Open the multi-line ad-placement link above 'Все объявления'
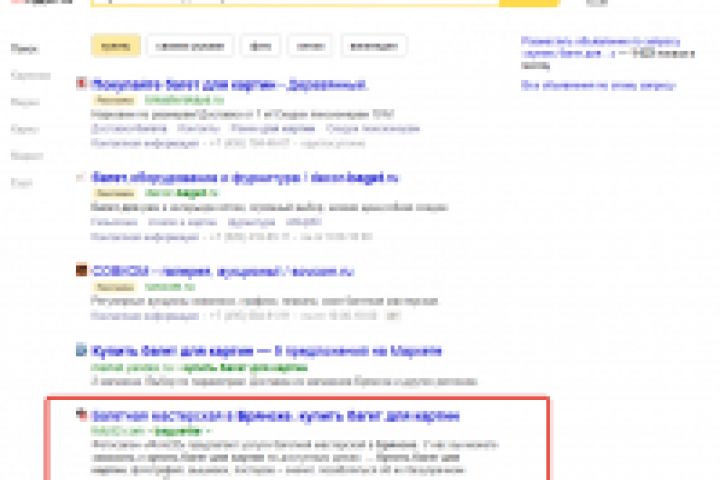The image size is (720, 480). [601, 47]
